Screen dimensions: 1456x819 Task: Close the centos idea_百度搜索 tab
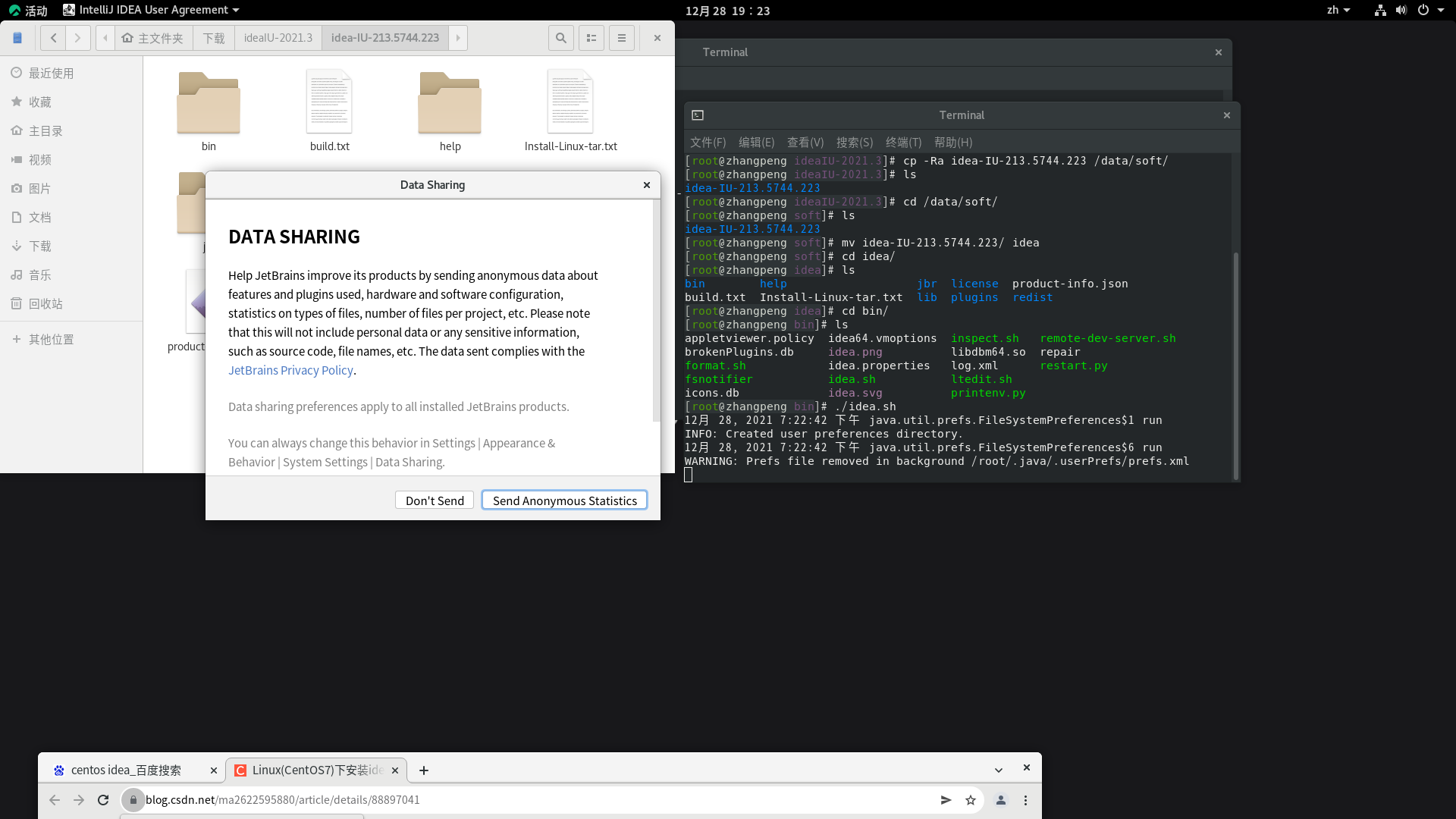point(214,770)
